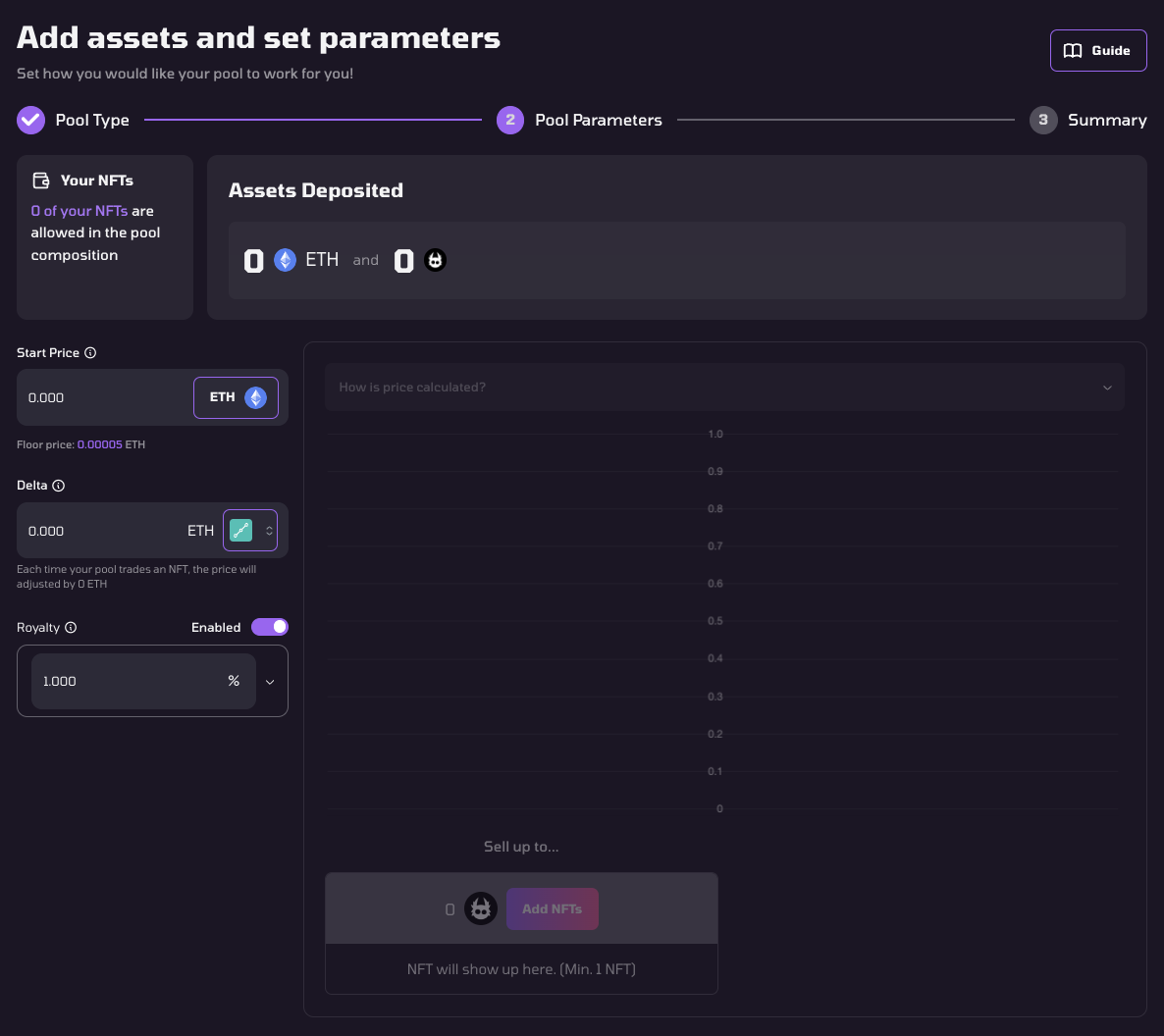This screenshot has height=1036, width=1164.
Task: Expand the royalty percentage chevron
Action: coord(270,682)
